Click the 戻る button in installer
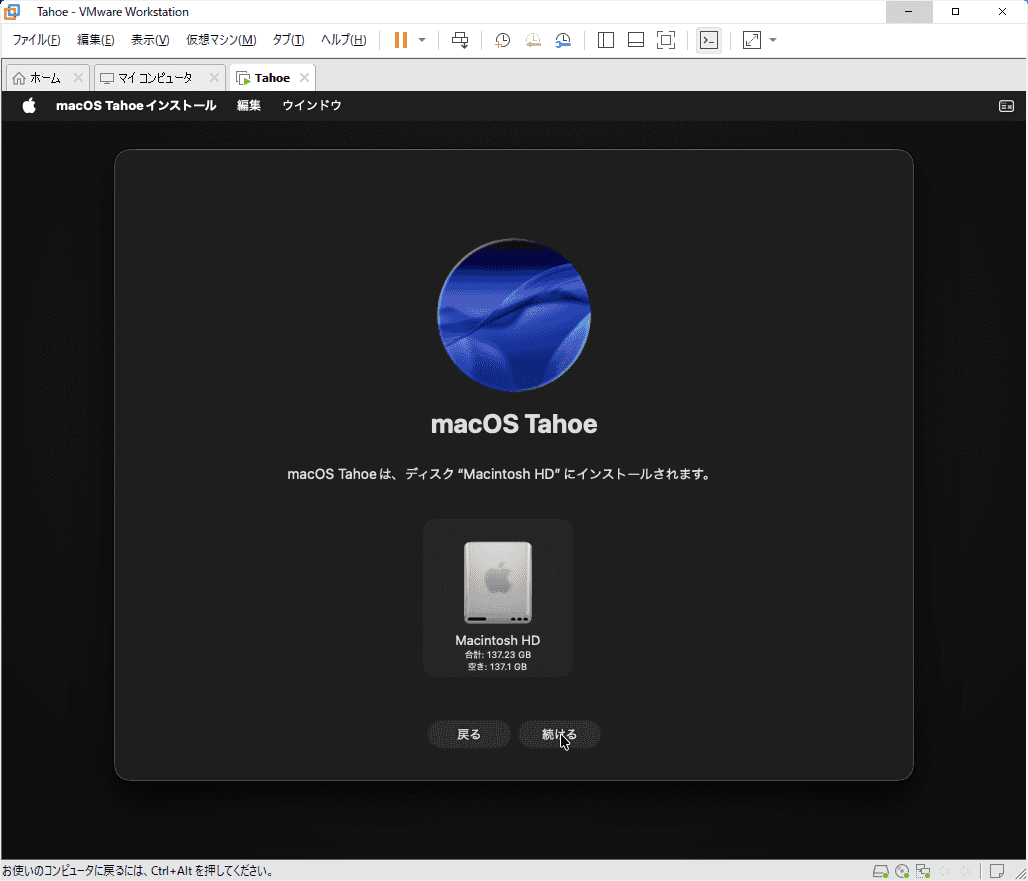The width and height of the screenshot is (1028, 881). 469,735
